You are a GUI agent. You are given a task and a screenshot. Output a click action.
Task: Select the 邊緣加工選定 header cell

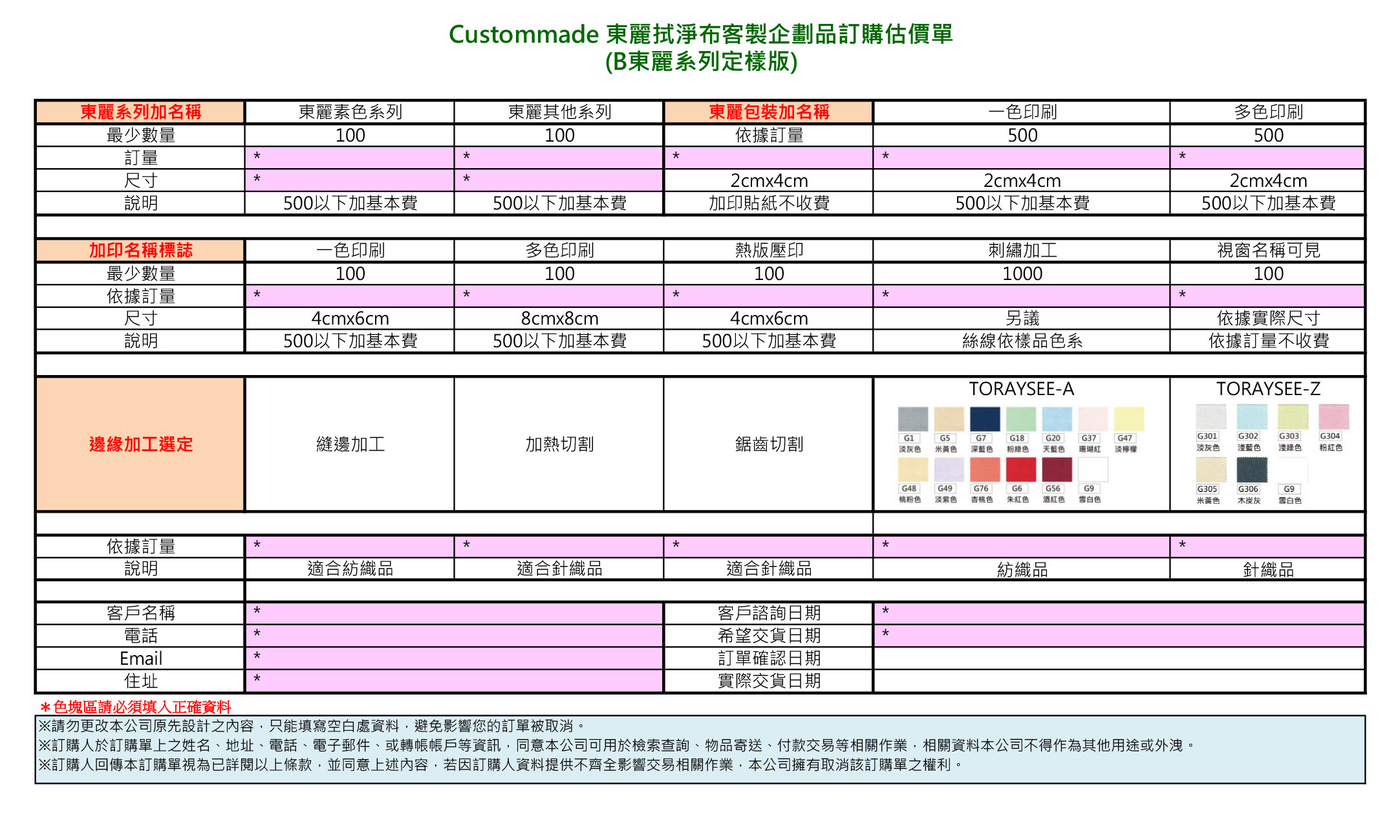pos(140,444)
